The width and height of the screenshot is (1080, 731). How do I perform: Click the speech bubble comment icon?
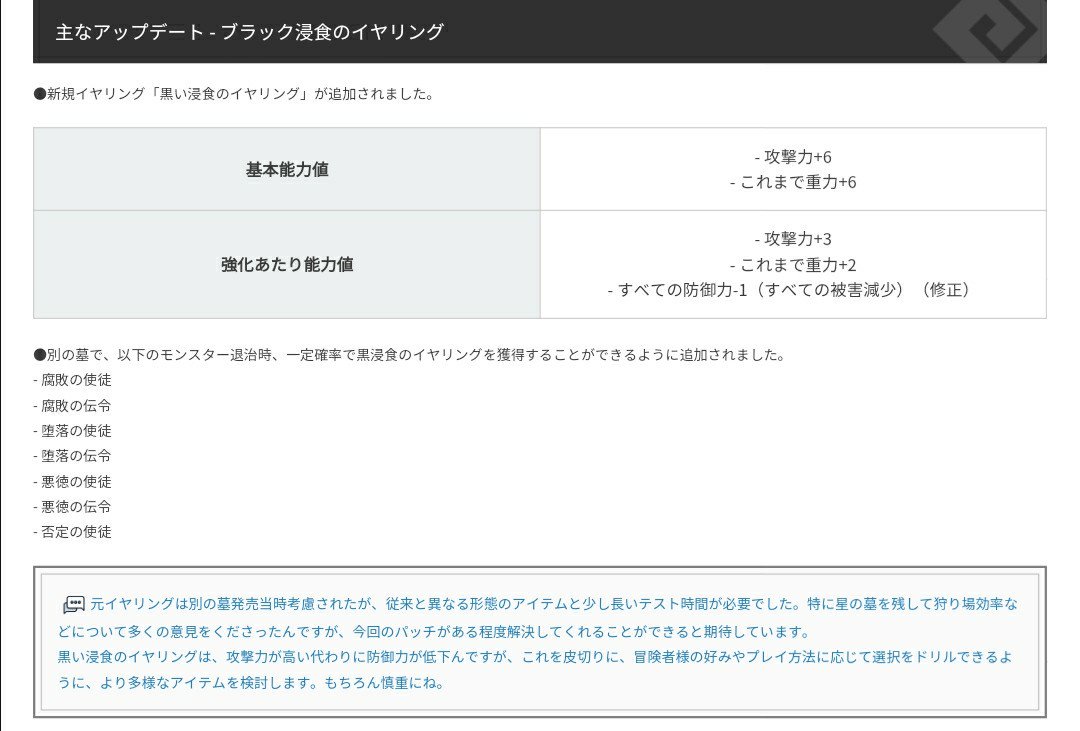[x=74, y=605]
